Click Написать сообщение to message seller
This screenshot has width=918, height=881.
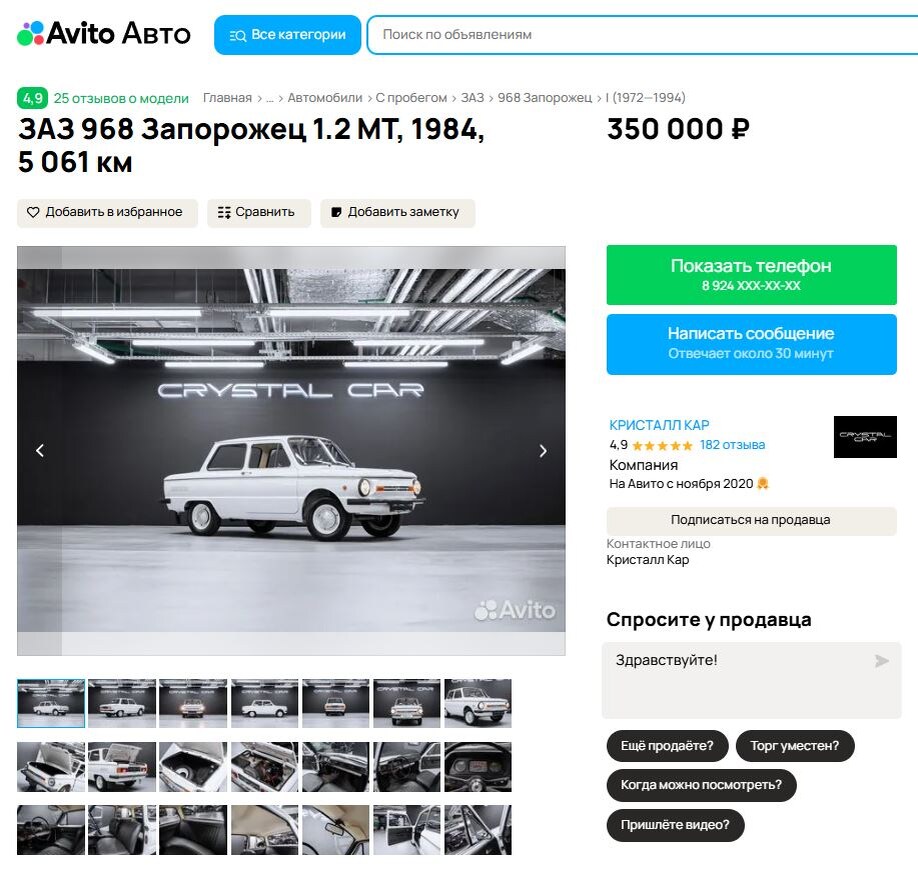point(751,342)
